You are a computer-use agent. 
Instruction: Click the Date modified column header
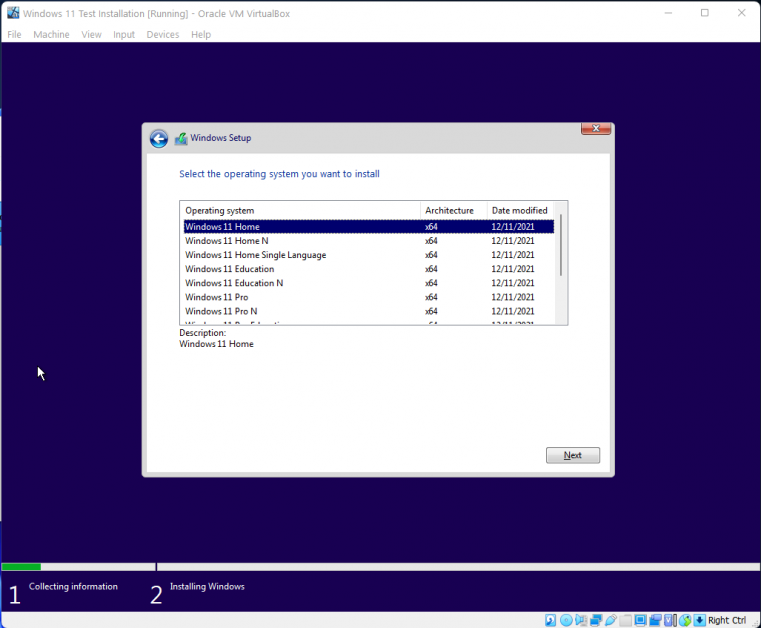point(520,211)
